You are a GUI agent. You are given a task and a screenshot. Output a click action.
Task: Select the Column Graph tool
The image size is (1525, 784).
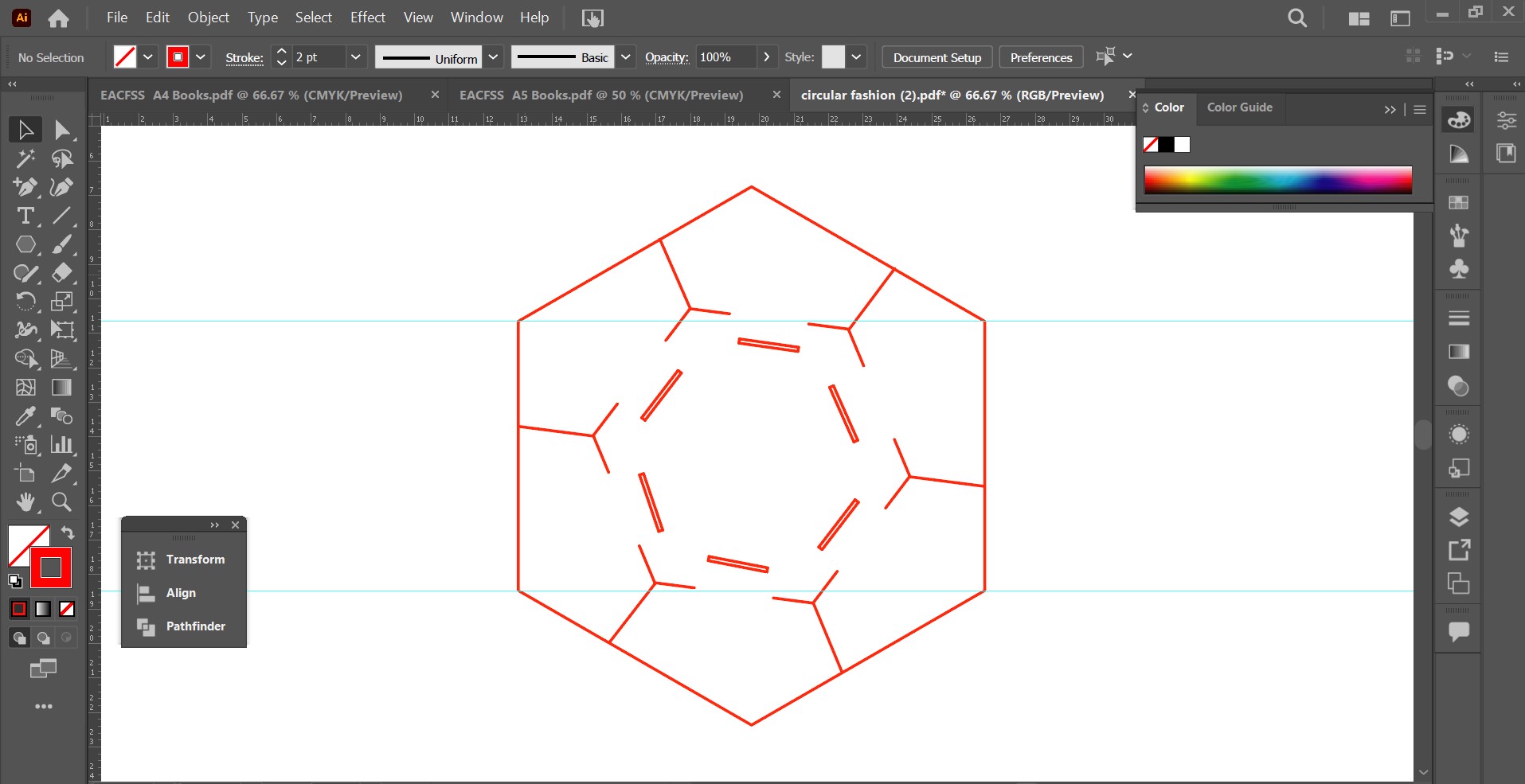[62, 445]
